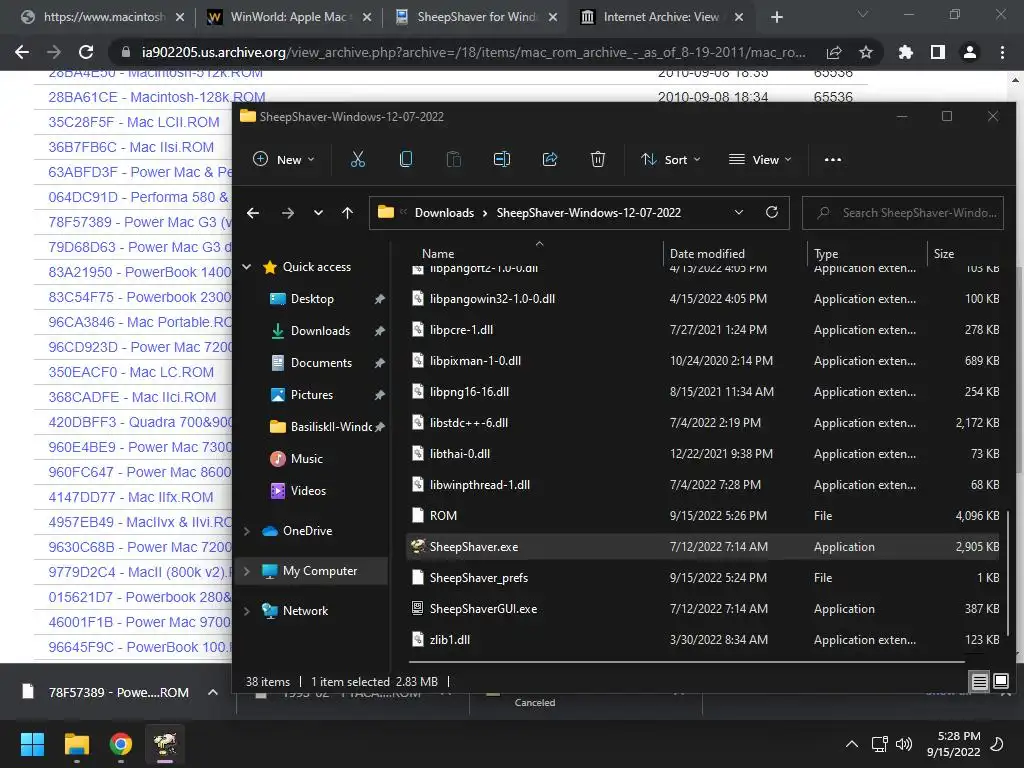Image resolution: width=1024 pixels, height=768 pixels.
Task: Sort files by Name column
Action: (438, 253)
